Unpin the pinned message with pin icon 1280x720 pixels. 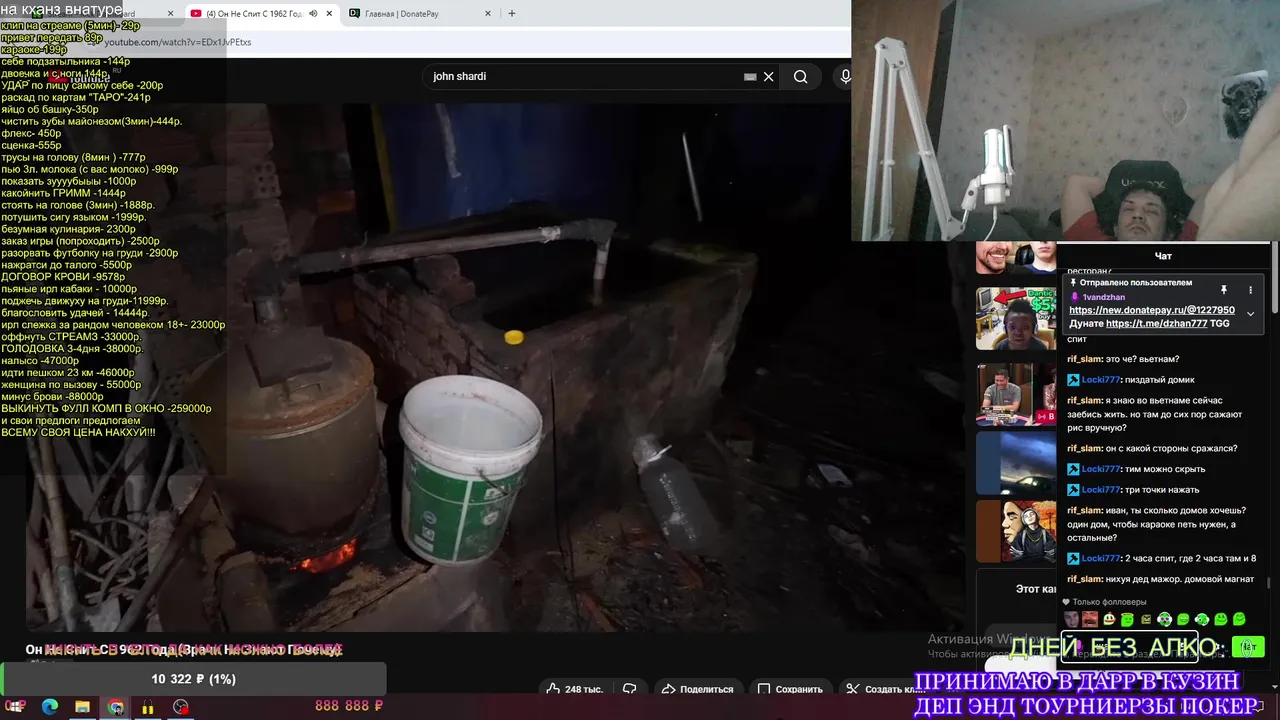tap(1223, 290)
